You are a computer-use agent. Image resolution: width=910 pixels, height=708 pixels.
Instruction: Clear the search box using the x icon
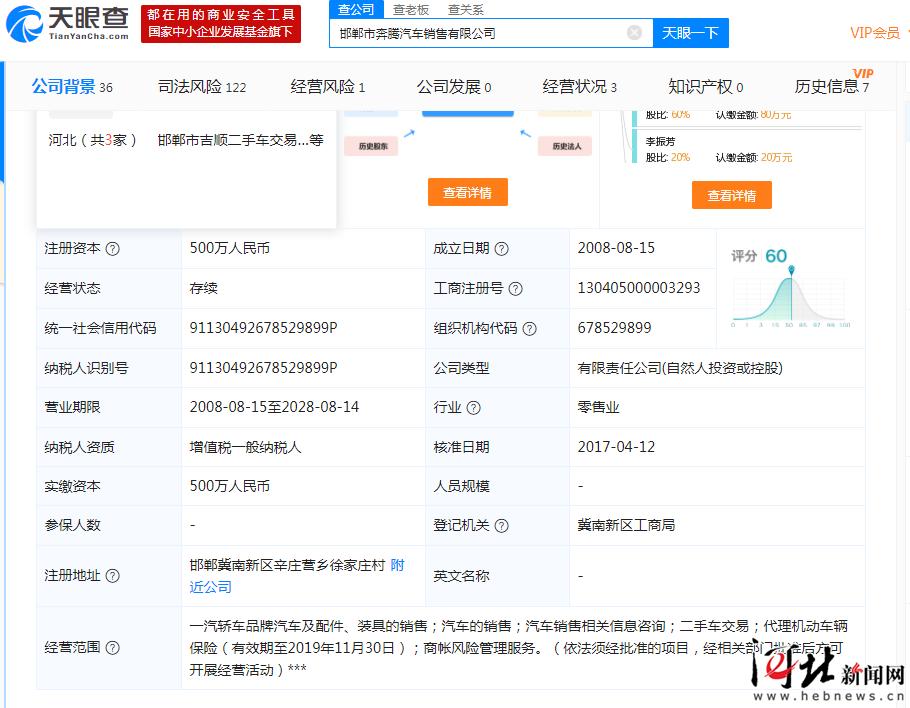coord(635,33)
